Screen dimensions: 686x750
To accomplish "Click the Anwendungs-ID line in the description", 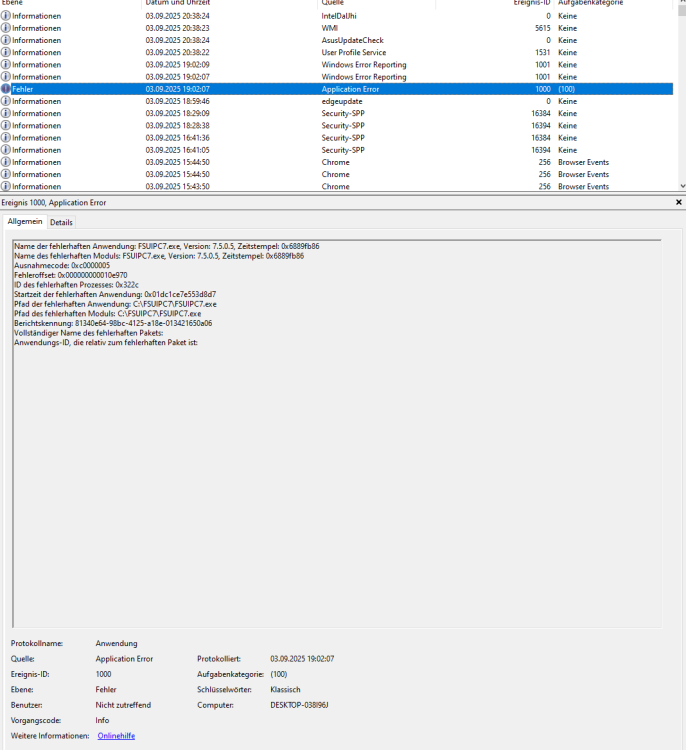I will [x=106, y=342].
